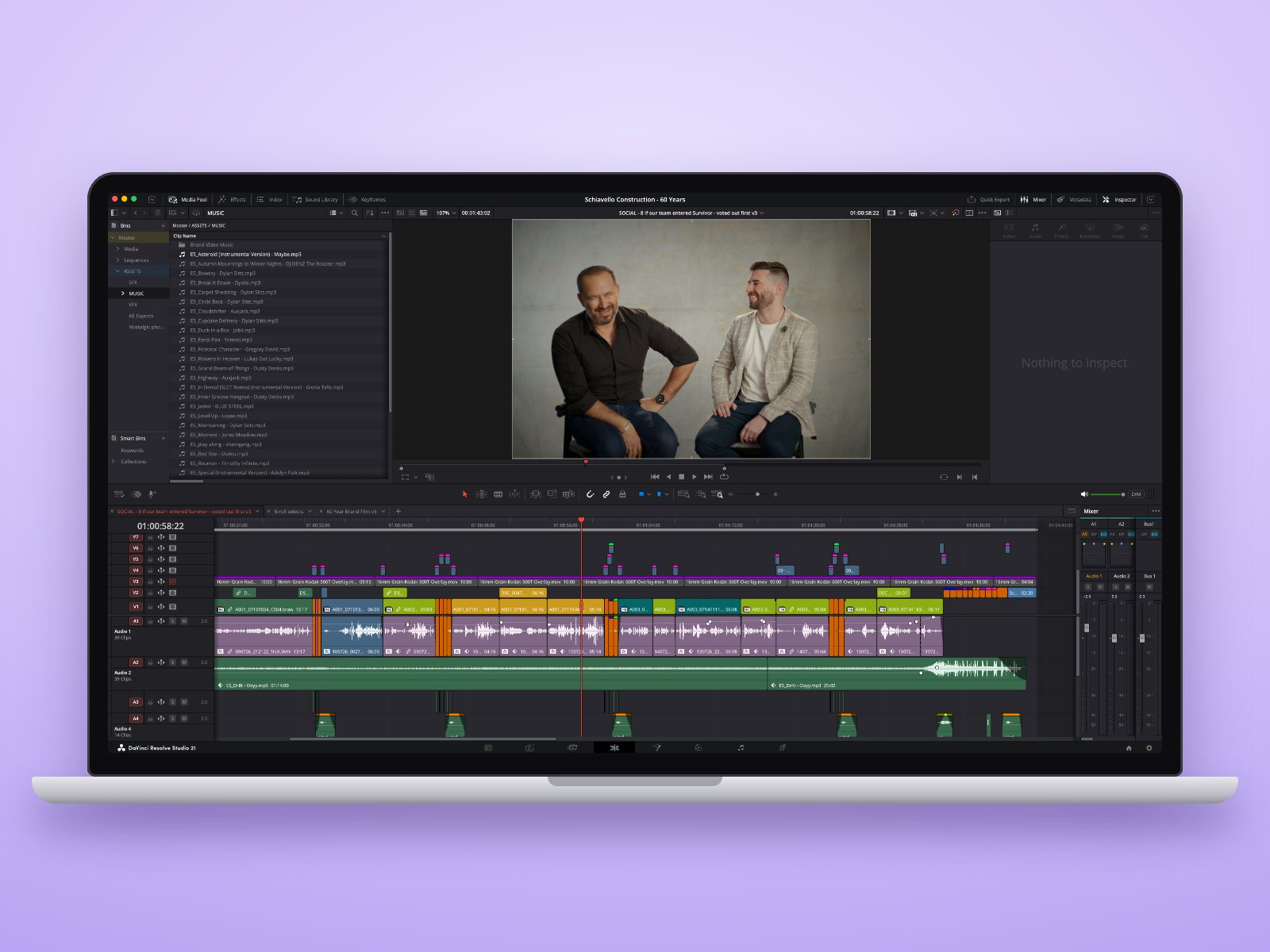Toggle the DIM audio button
This screenshot has height=952, width=1270.
tap(1136, 494)
